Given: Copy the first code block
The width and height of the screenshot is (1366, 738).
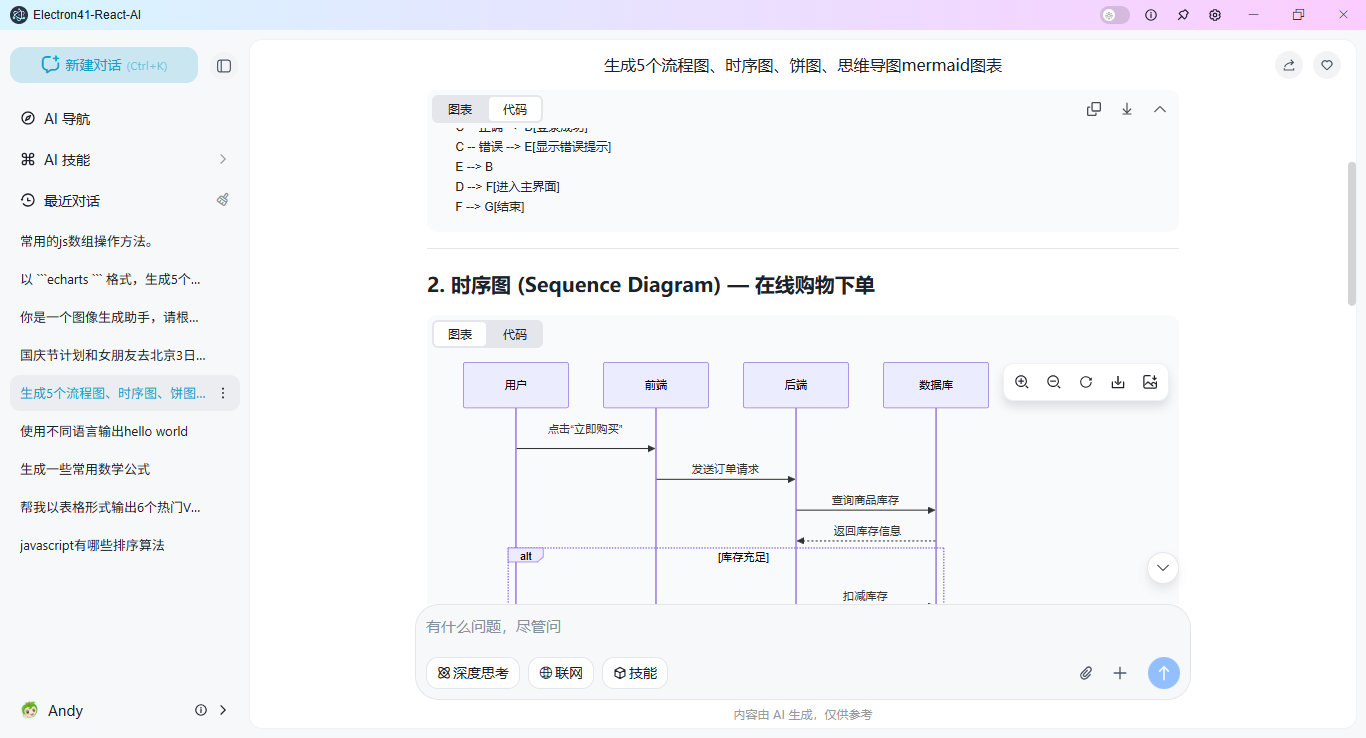Looking at the screenshot, I should coord(1094,109).
